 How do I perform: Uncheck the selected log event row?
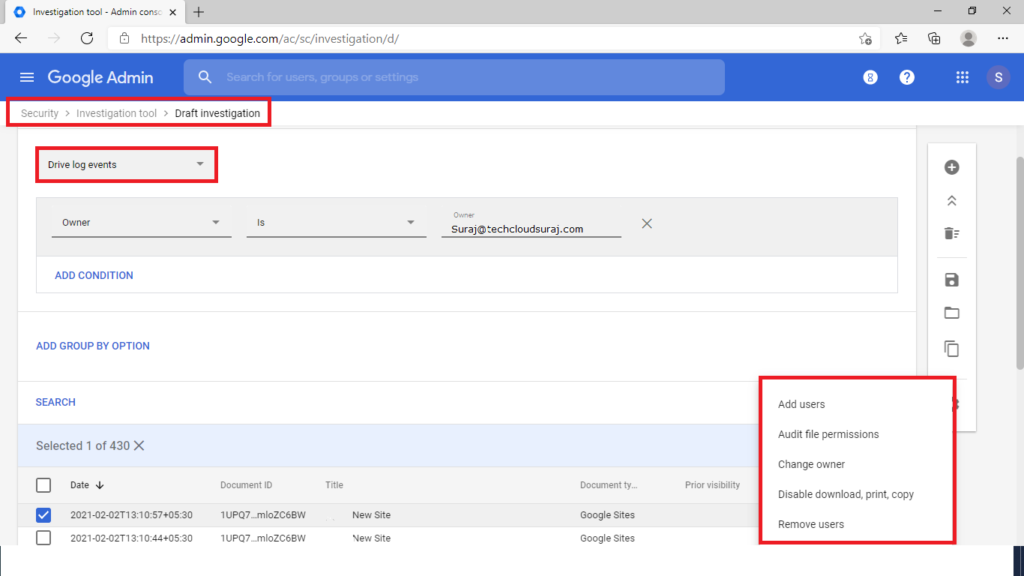(43, 515)
